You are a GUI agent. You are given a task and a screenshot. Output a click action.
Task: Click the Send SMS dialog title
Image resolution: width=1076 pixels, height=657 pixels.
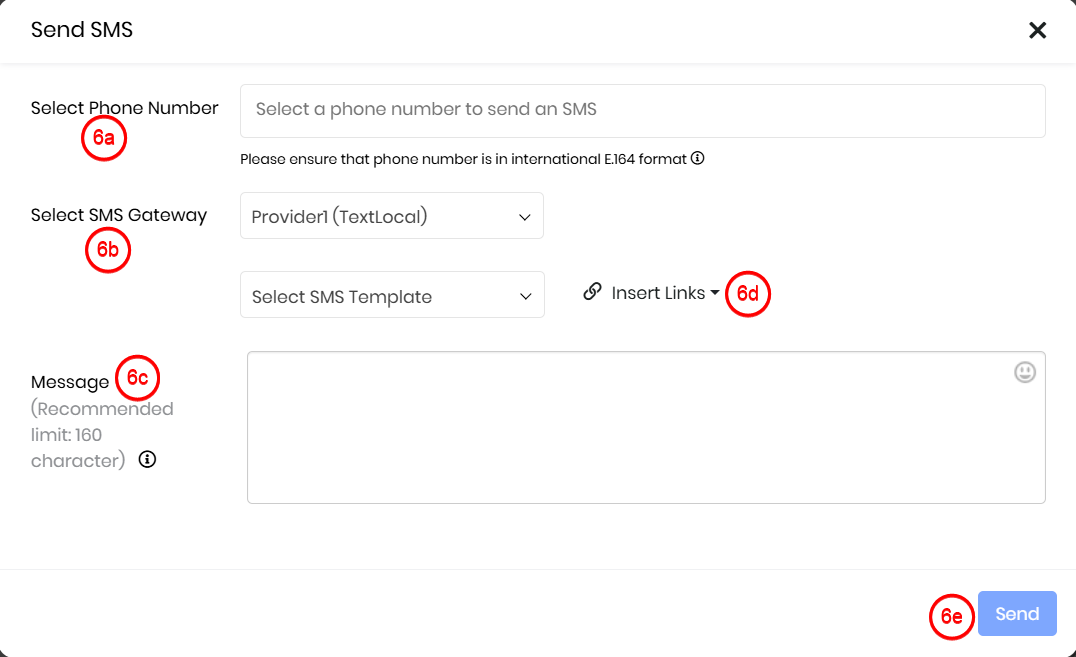(x=82, y=30)
